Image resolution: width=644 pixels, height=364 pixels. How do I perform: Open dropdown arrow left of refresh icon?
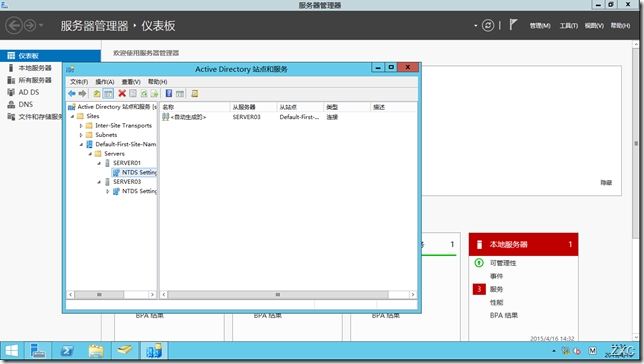coord(476,25)
